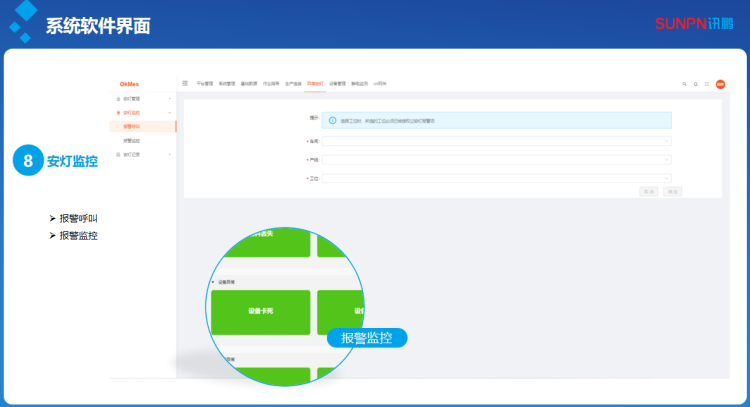This screenshot has height=407, width=750.
Task: Select the 报警呼叫 sidebar item
Action: [132, 127]
